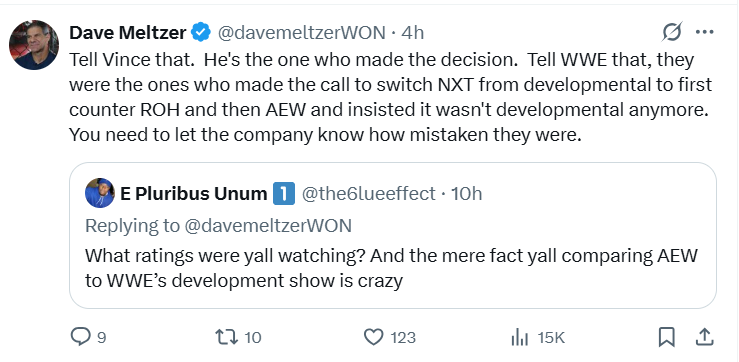The image size is (739, 362).
Task: Open the @the6lueeffect handle
Action: pos(368,193)
